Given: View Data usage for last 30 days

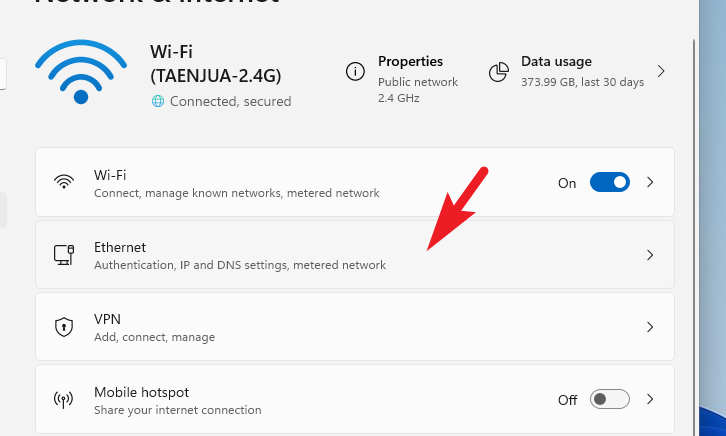Looking at the screenshot, I should point(578,72).
